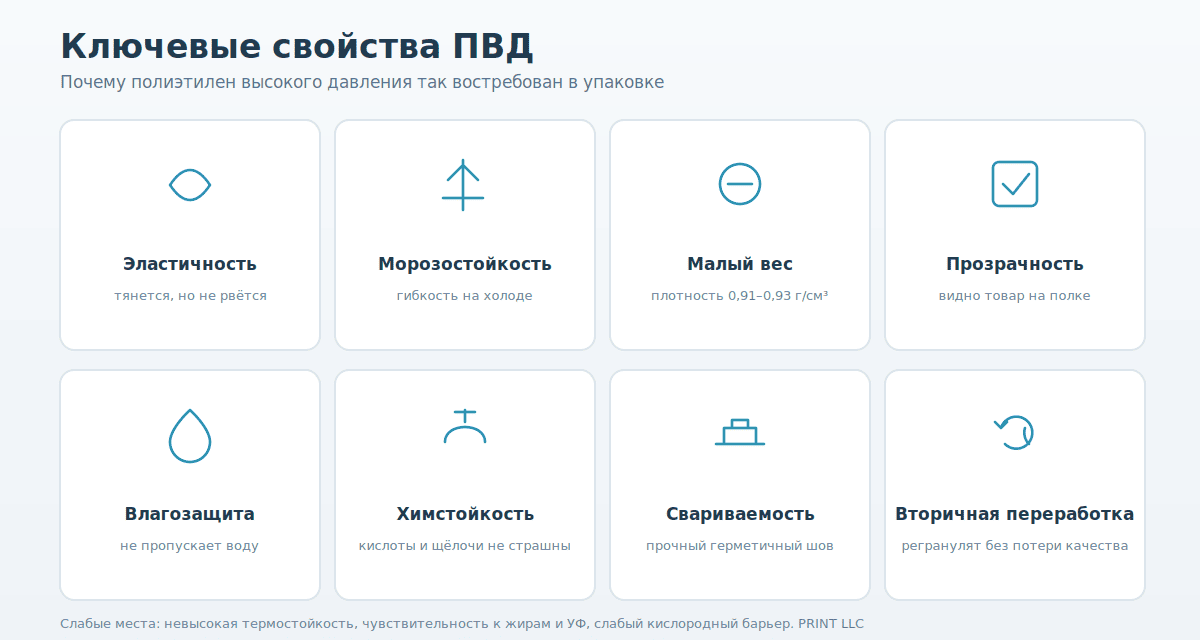This screenshot has width=1200, height=640.
Task: Select the Свариваемость card title
Action: pyautogui.click(x=740, y=514)
